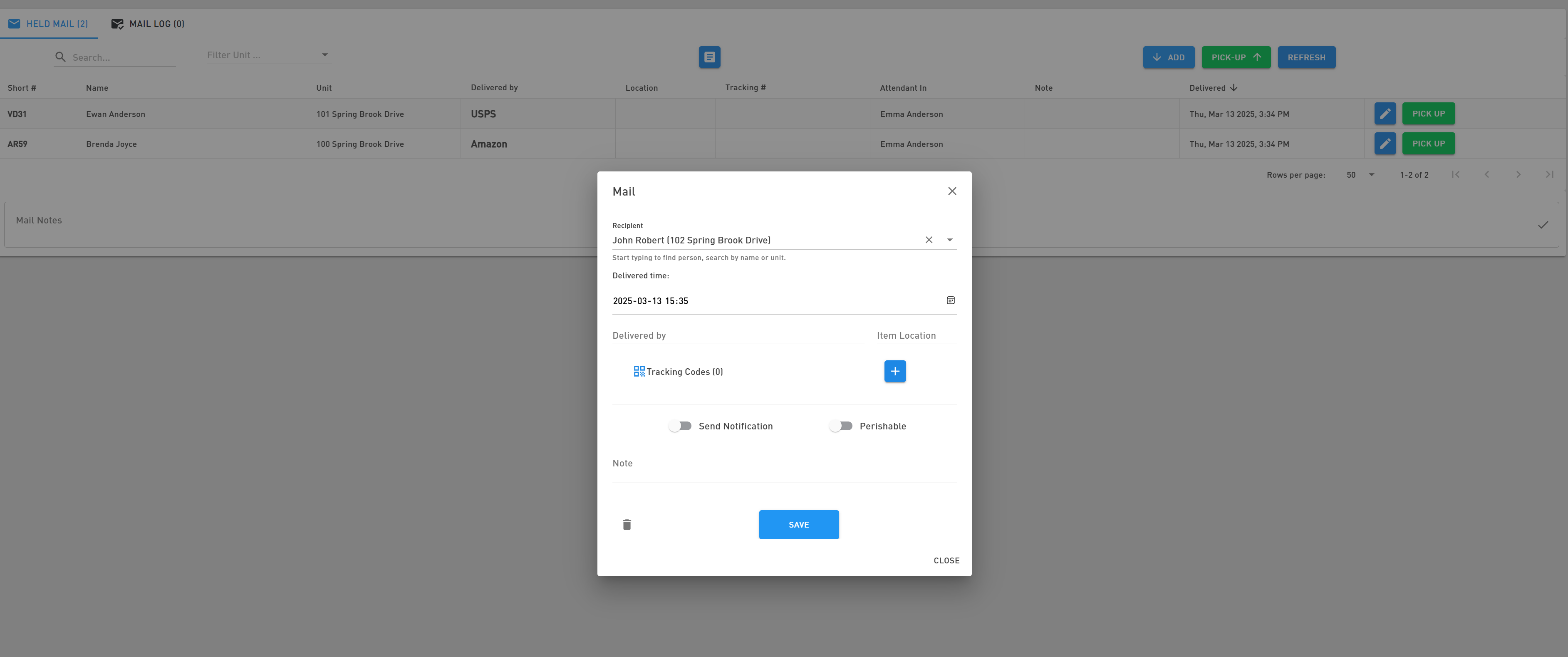Click the Note field in the dialog
1568x657 pixels.
[x=784, y=468]
